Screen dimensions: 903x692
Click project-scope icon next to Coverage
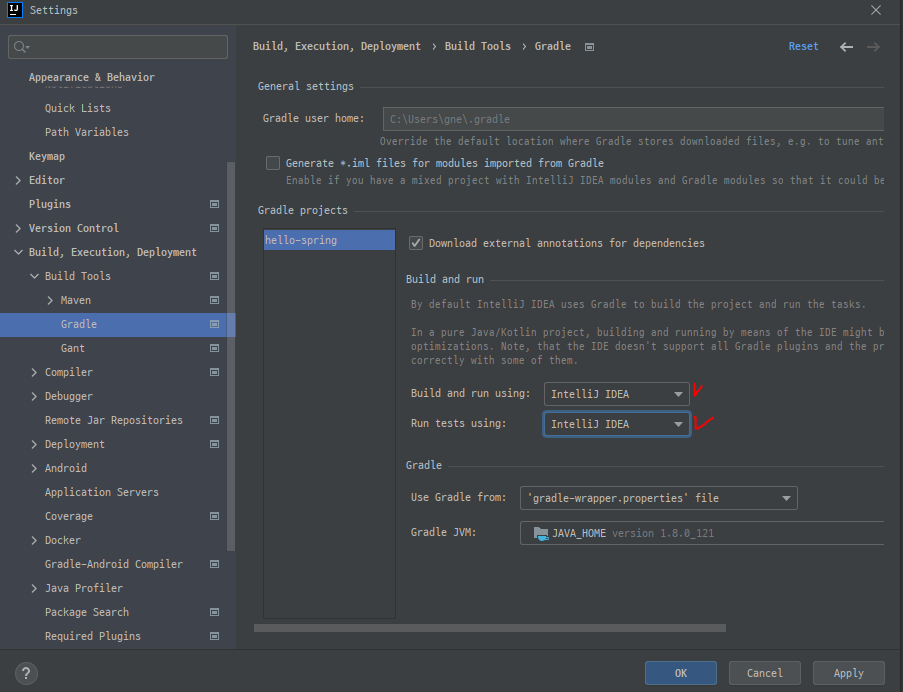(214, 516)
